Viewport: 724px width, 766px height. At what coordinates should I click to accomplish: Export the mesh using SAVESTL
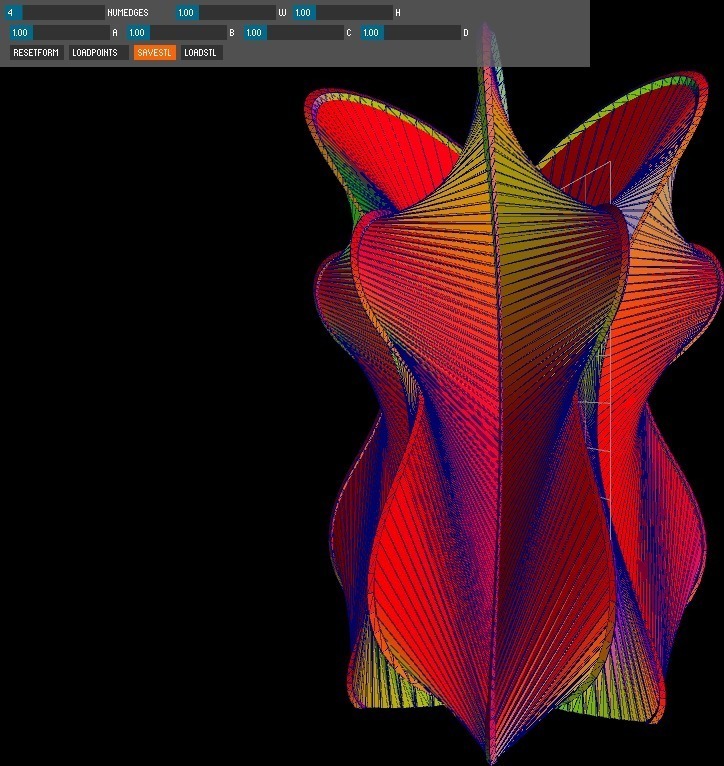coord(155,53)
